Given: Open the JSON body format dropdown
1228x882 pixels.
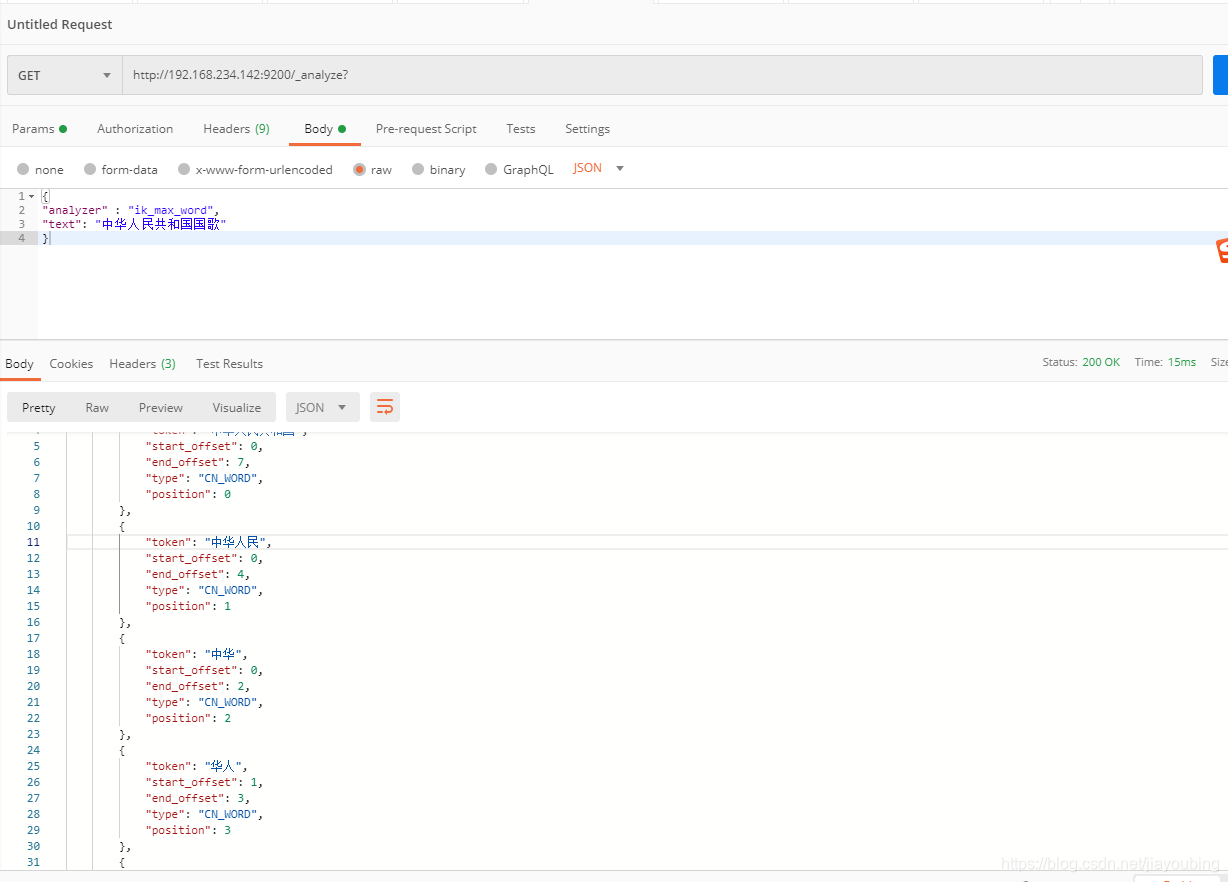Looking at the screenshot, I should point(597,168).
